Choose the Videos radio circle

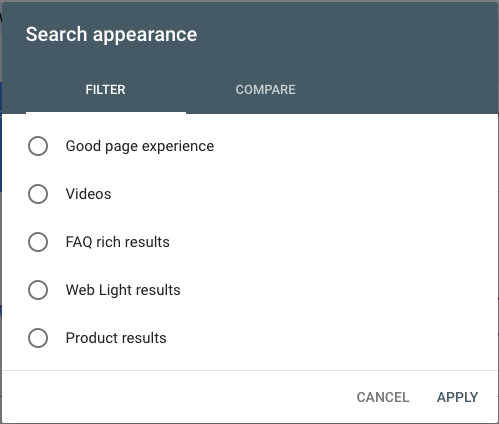pyautogui.click(x=38, y=194)
